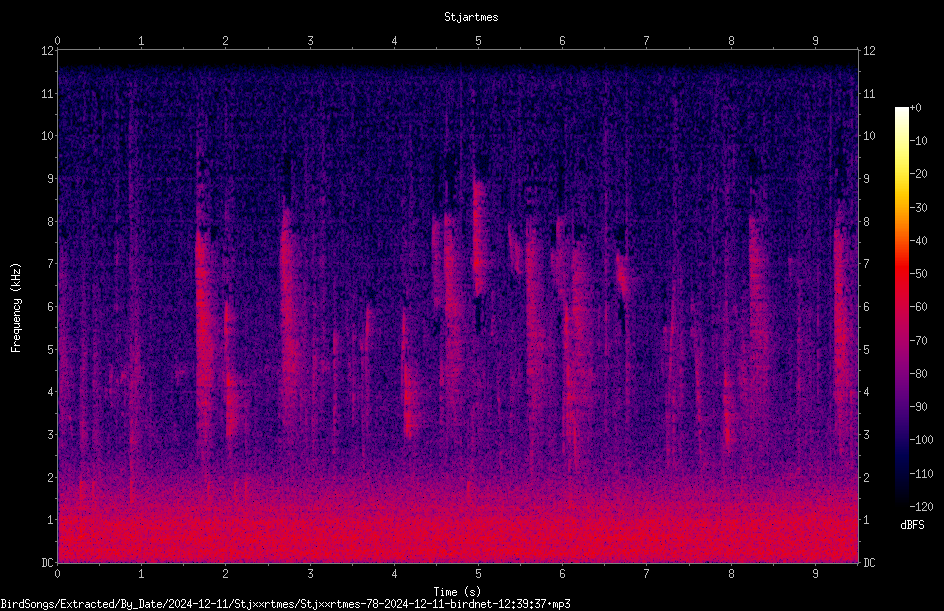Click the file path text at bottom

pyautogui.click(x=285, y=604)
